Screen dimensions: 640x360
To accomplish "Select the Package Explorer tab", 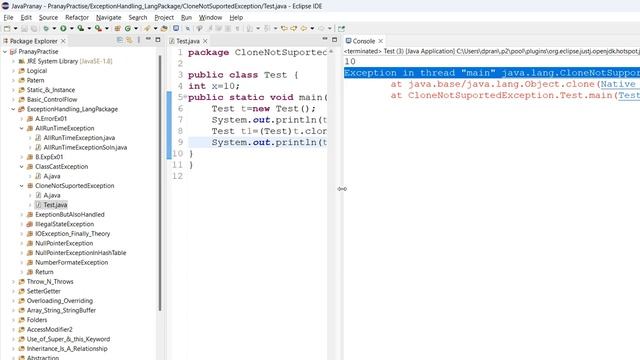I will (x=33, y=41).
